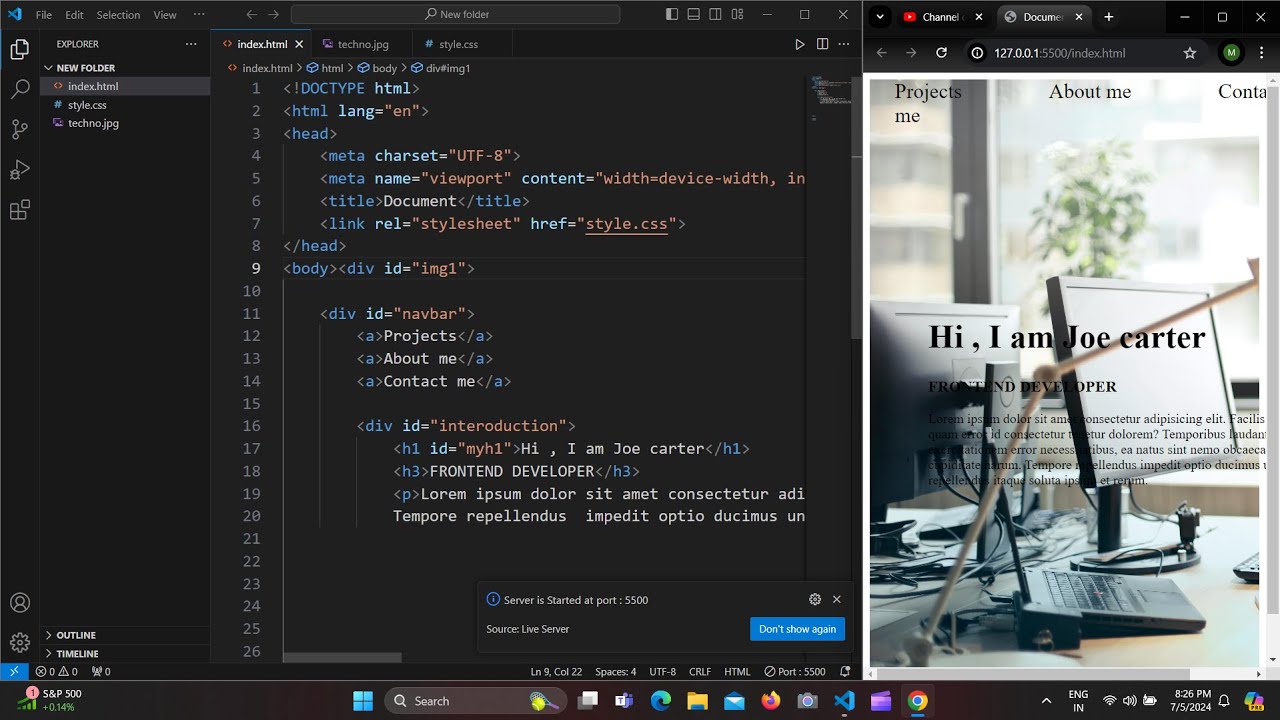Open the View menu
The image size is (1280, 720).
(x=165, y=15)
